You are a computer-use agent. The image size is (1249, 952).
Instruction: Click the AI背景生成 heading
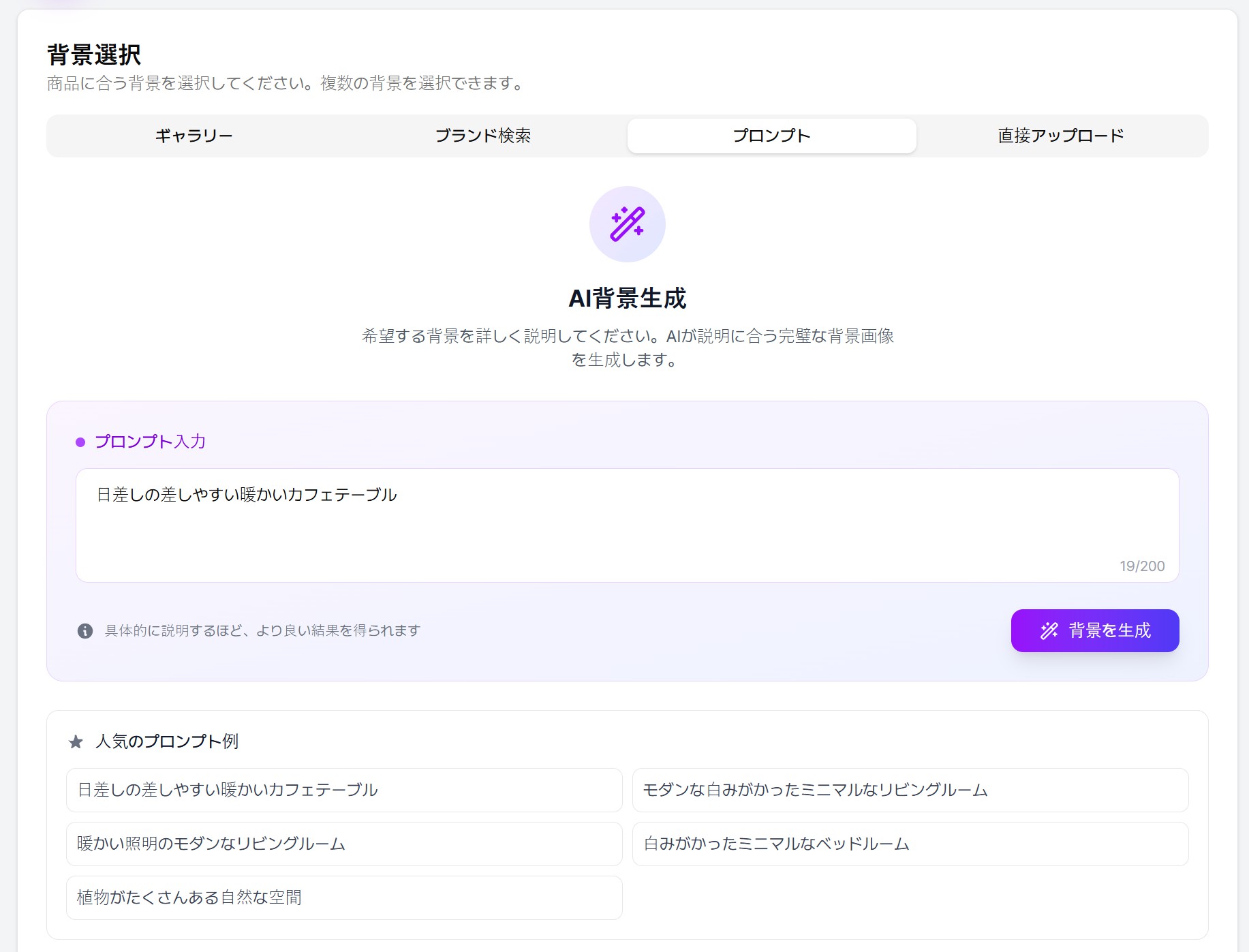point(627,298)
